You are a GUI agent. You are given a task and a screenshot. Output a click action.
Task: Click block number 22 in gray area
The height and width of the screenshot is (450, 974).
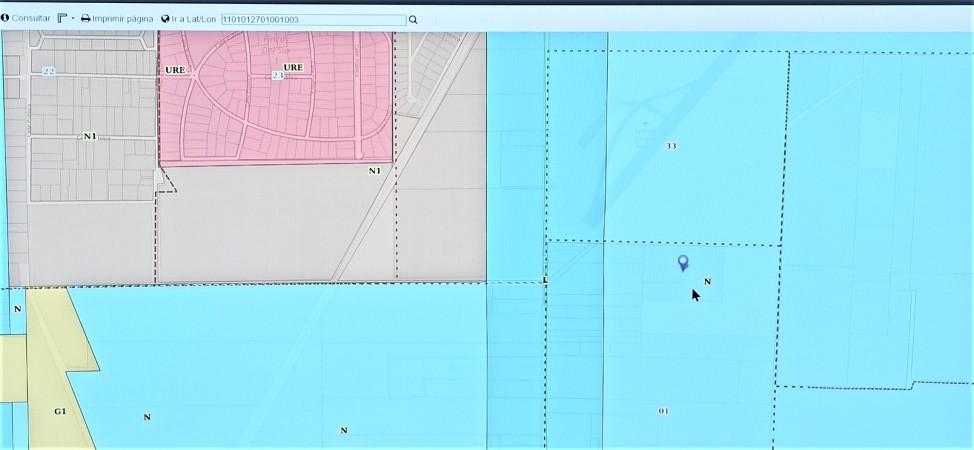tap(48, 71)
